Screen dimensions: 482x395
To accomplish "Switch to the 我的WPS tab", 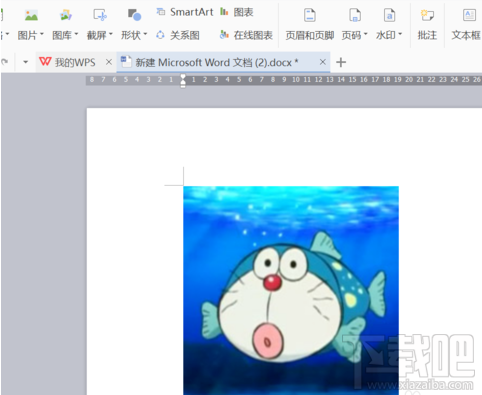I will (x=75, y=62).
